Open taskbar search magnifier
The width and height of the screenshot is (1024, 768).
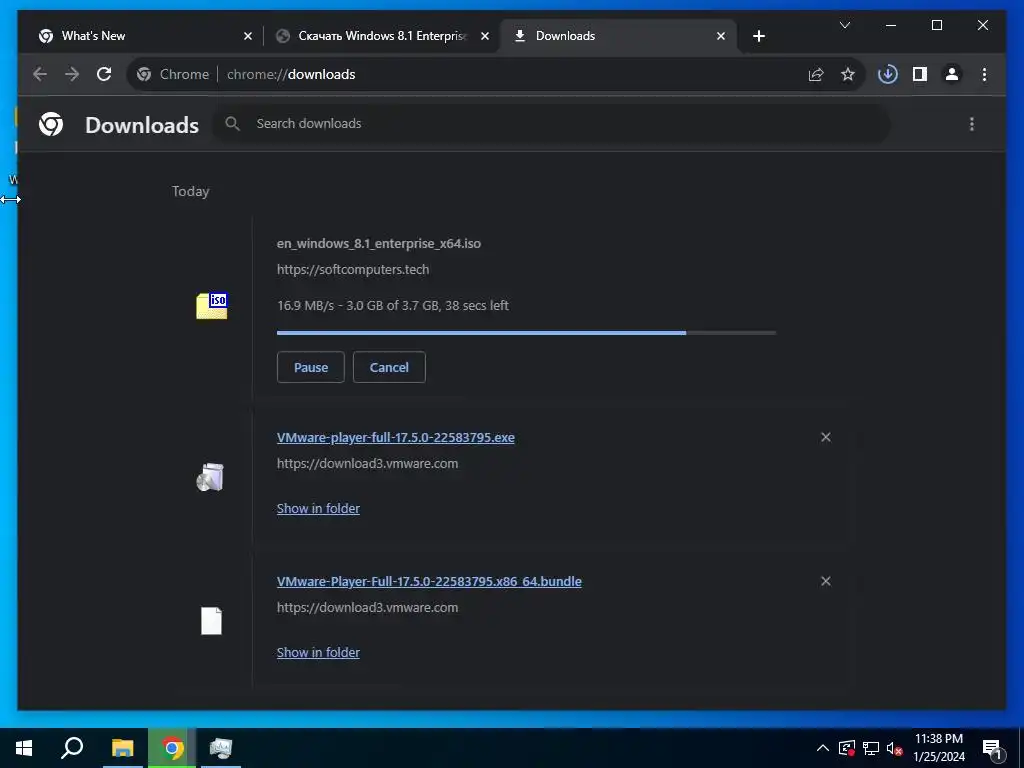72,748
